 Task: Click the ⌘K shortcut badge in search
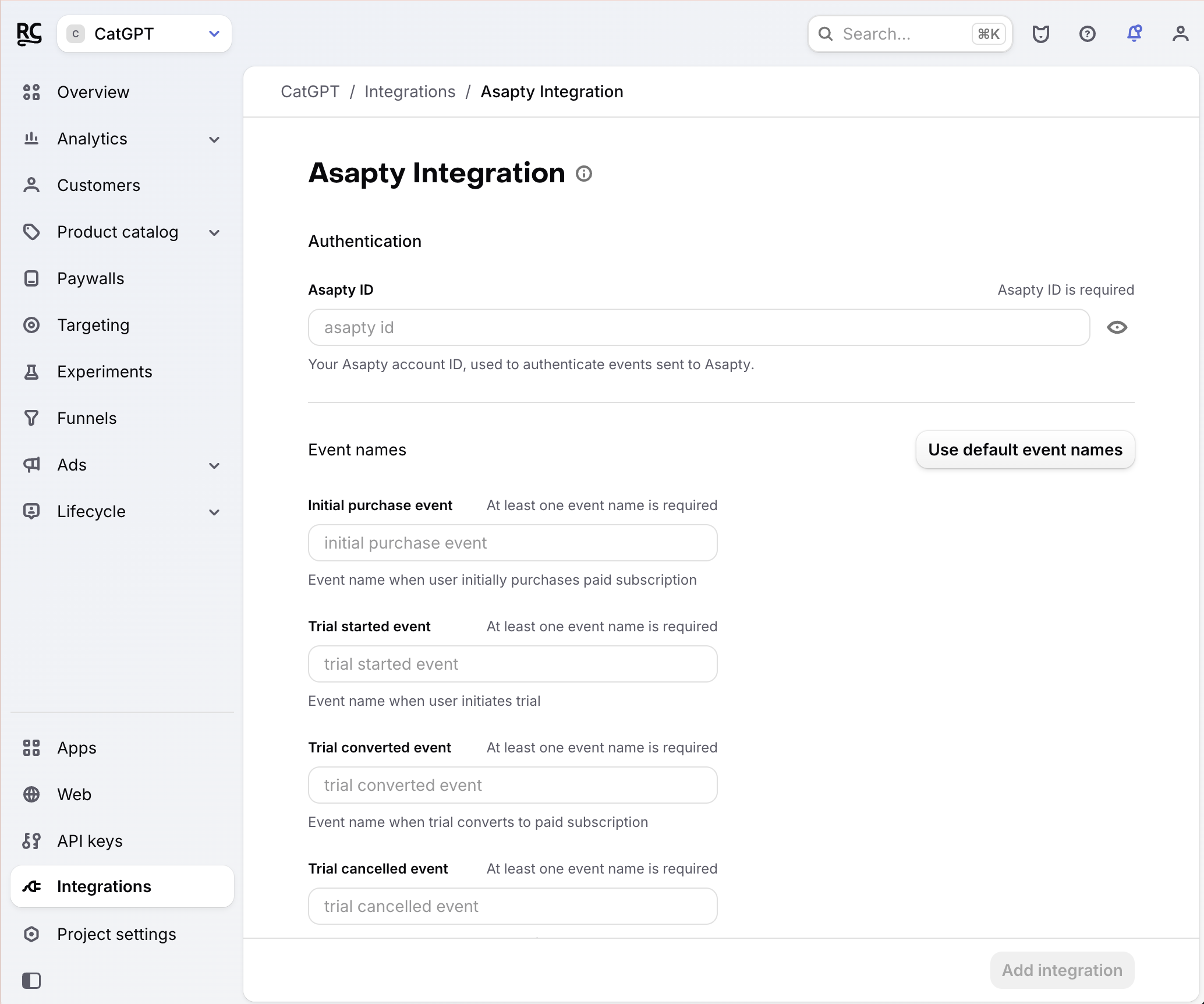point(989,34)
